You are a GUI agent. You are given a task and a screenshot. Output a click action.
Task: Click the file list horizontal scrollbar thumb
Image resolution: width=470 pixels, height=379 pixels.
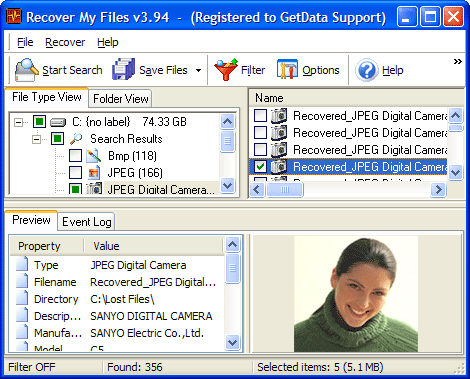[285, 190]
